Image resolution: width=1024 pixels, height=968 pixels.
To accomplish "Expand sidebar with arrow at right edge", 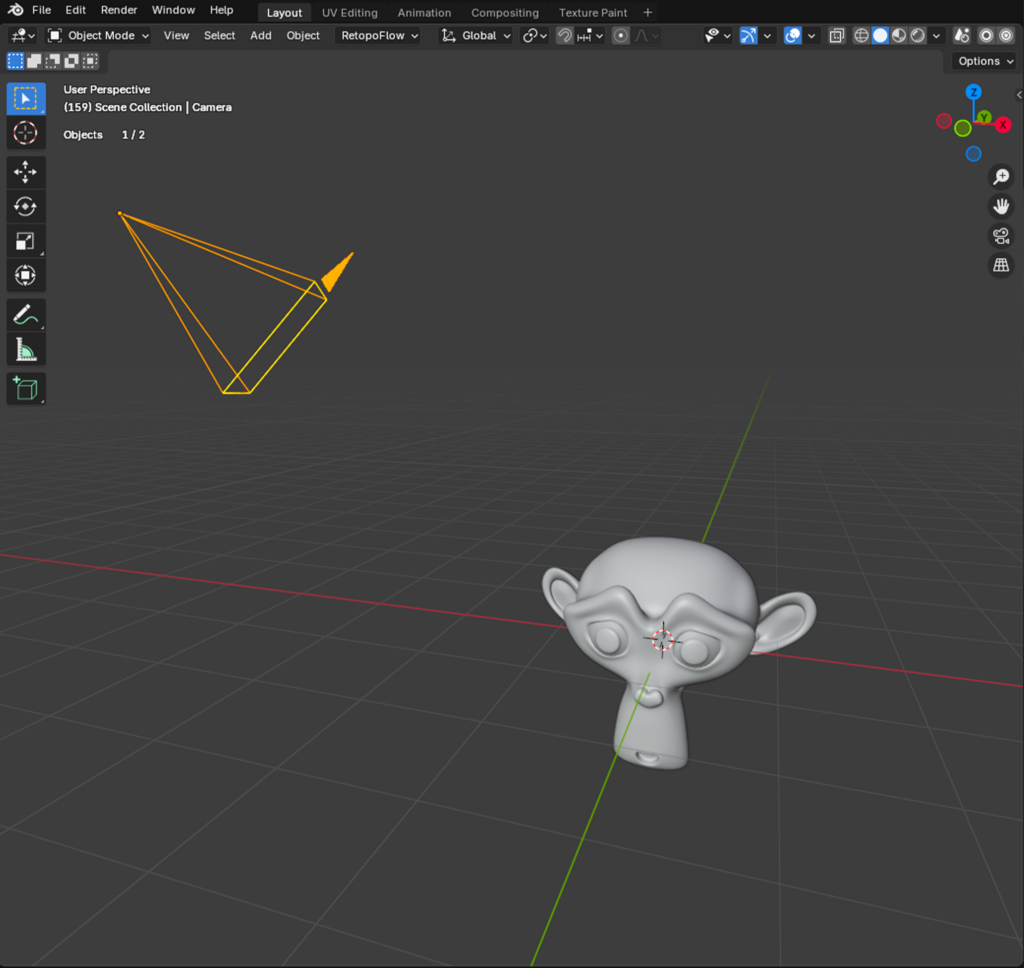I will 1019,95.
